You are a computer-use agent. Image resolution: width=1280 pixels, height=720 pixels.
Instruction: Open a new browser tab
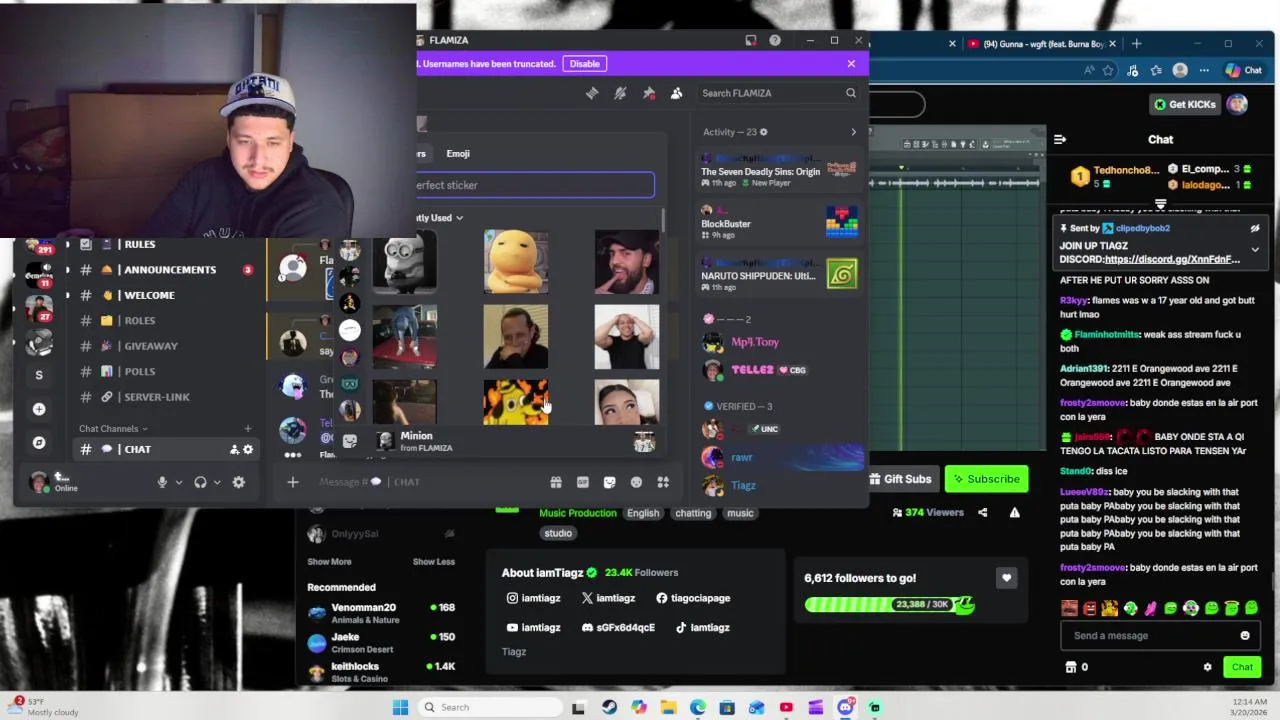click(x=1138, y=44)
